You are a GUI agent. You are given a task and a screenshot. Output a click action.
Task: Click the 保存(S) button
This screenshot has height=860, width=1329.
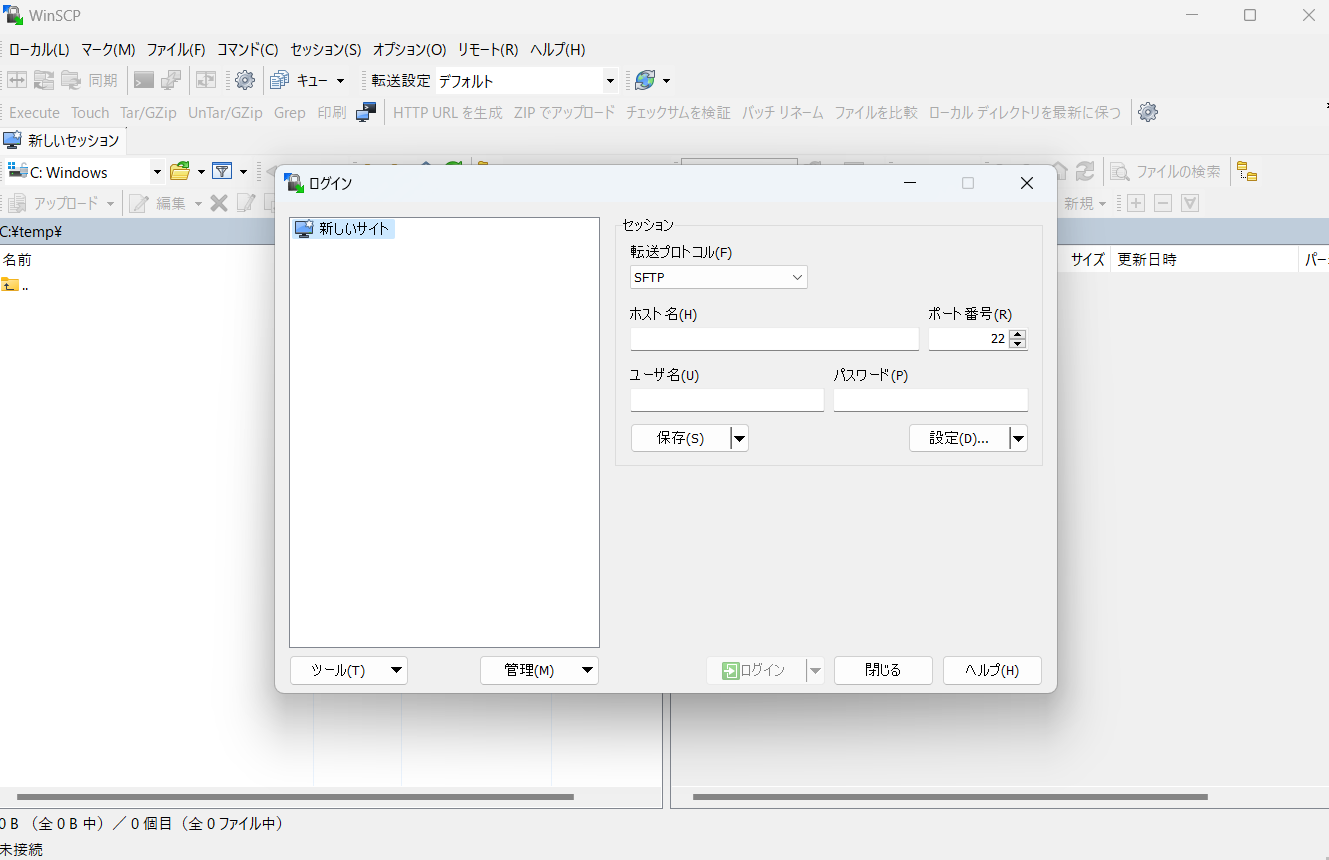(681, 438)
